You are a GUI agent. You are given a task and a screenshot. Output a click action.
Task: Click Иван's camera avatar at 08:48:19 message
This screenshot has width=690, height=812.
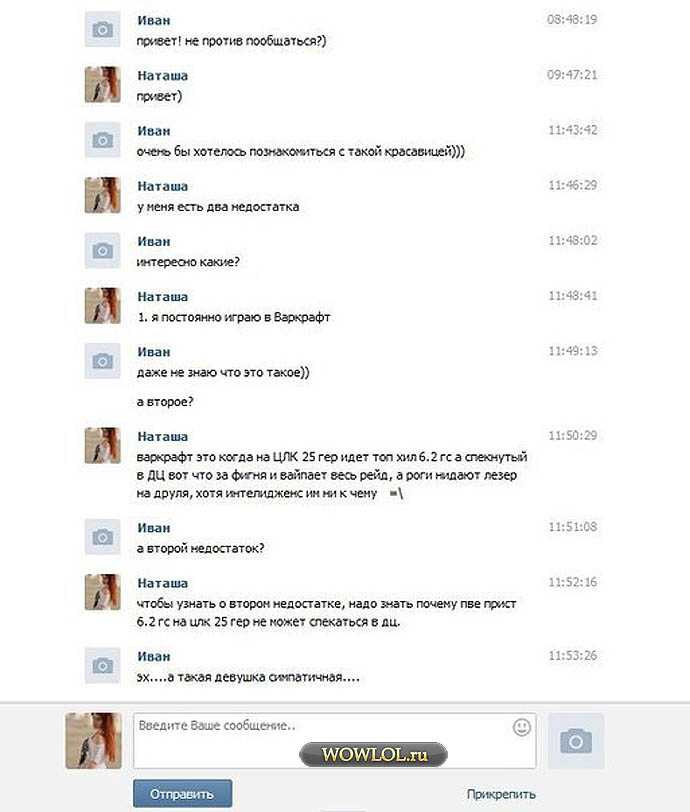(103, 30)
